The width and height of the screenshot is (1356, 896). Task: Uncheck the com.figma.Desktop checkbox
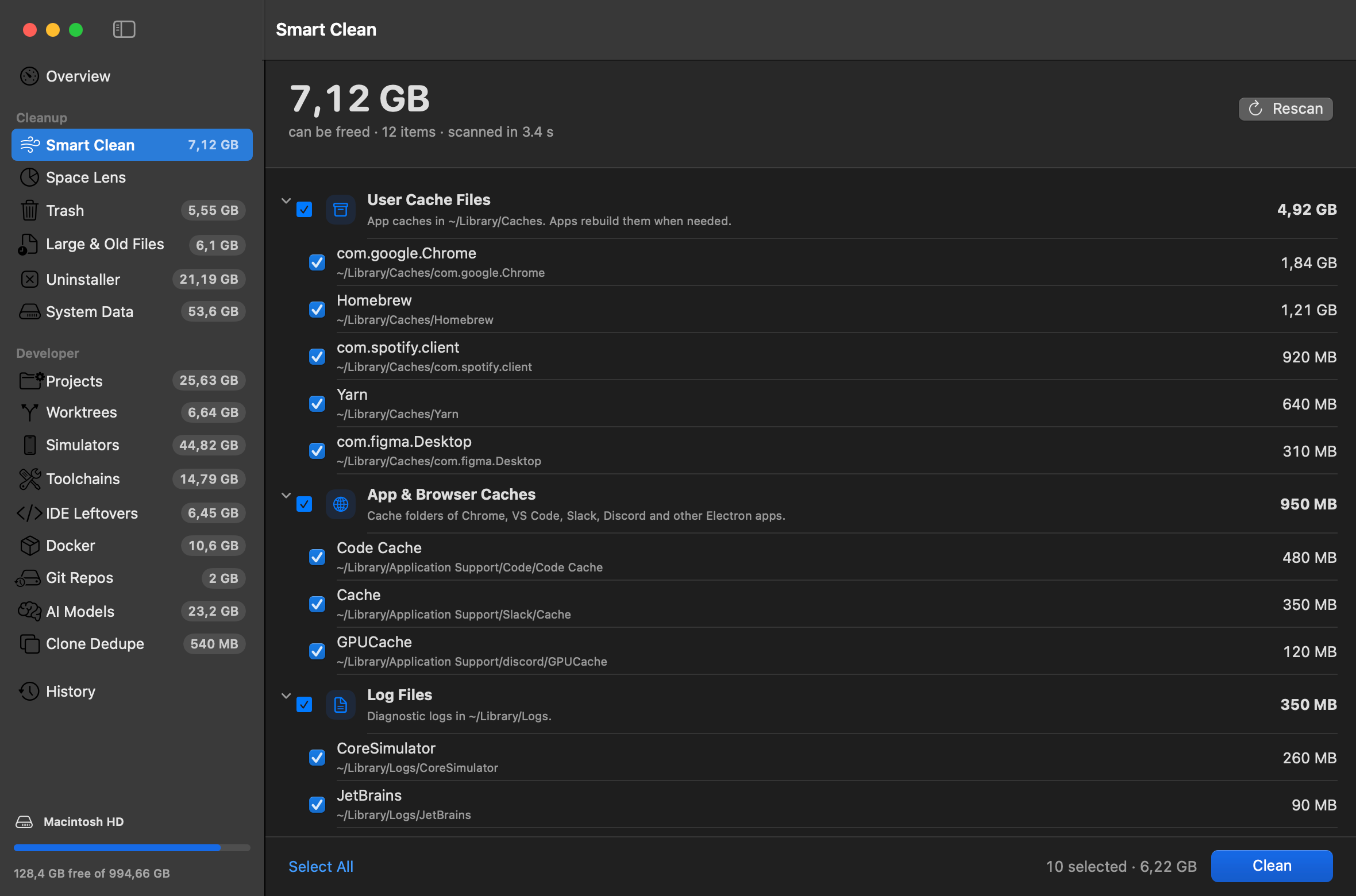[317, 451]
